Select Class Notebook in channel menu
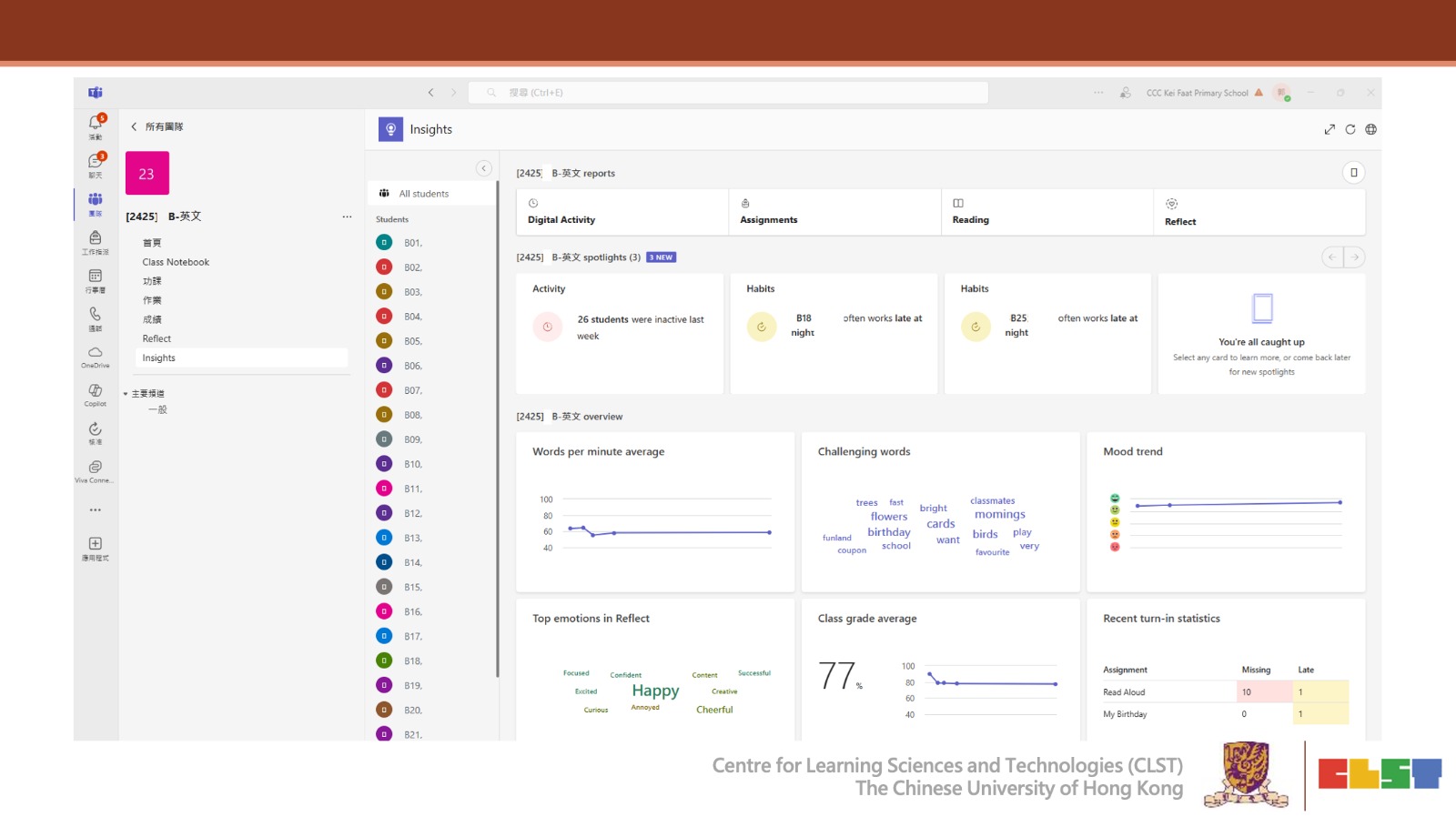The height and width of the screenshot is (817, 1456). [176, 262]
